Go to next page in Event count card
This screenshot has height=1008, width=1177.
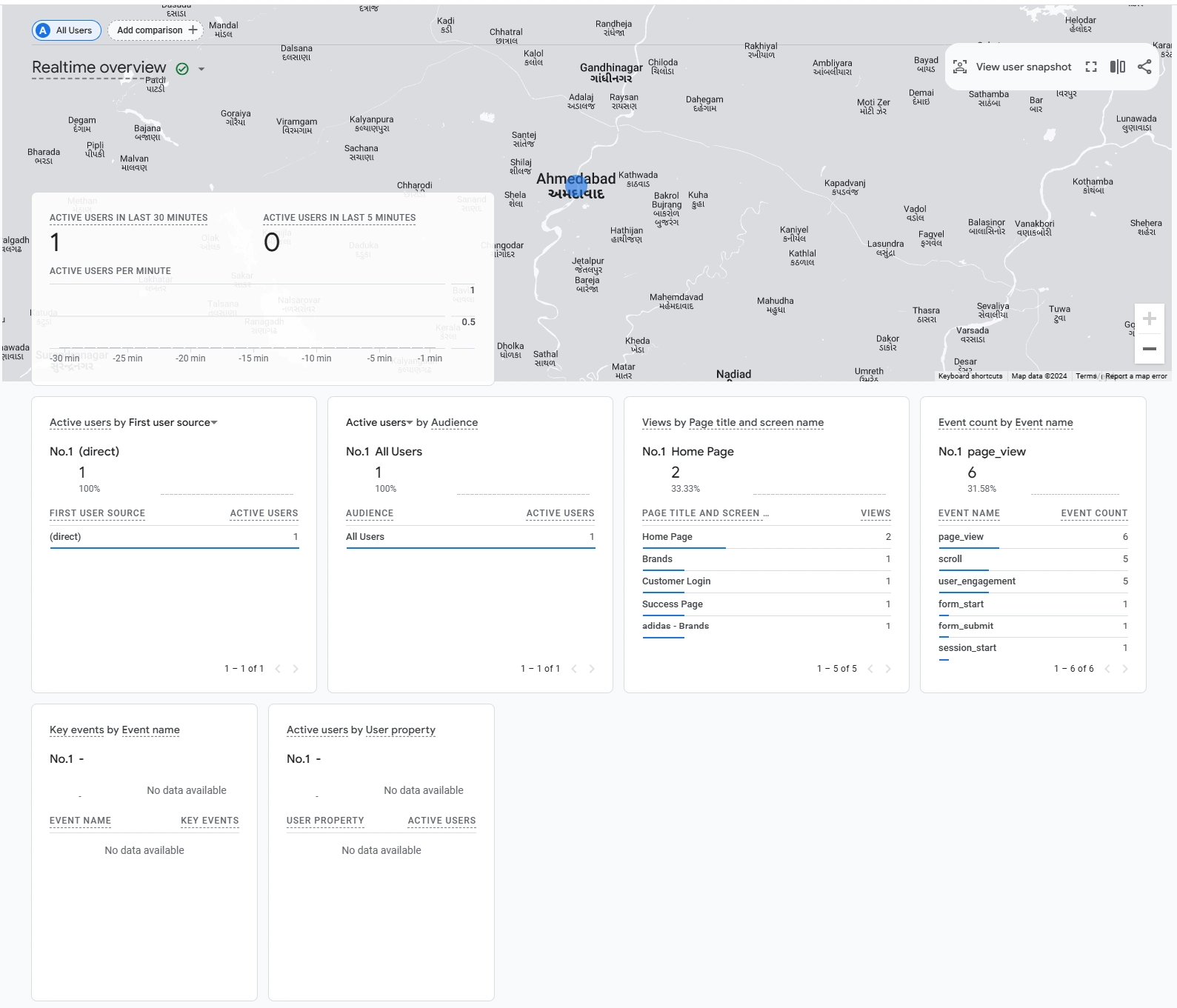click(1125, 669)
